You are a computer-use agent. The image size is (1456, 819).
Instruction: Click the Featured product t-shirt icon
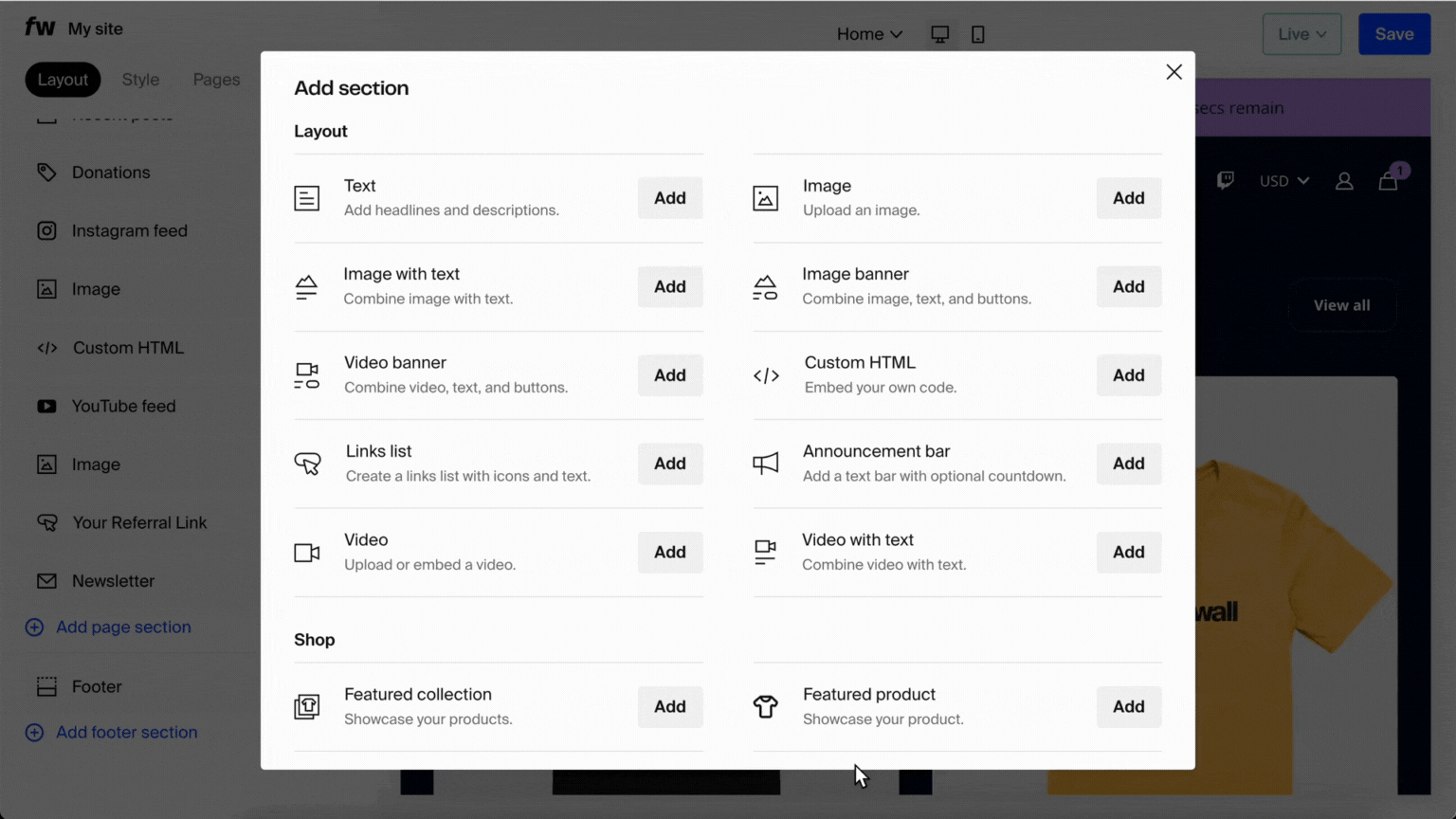(x=765, y=706)
